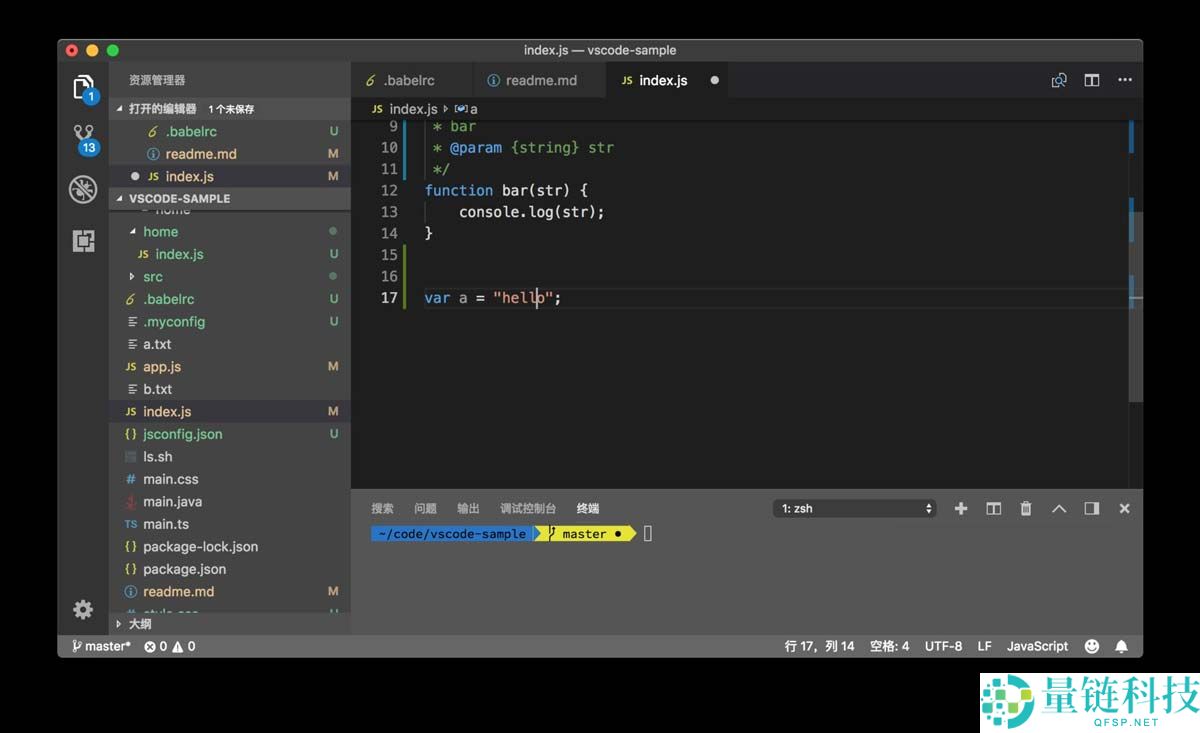Select the 1: zsh terminal dropdown
Image resolution: width=1200 pixels, height=733 pixels.
tap(855, 508)
